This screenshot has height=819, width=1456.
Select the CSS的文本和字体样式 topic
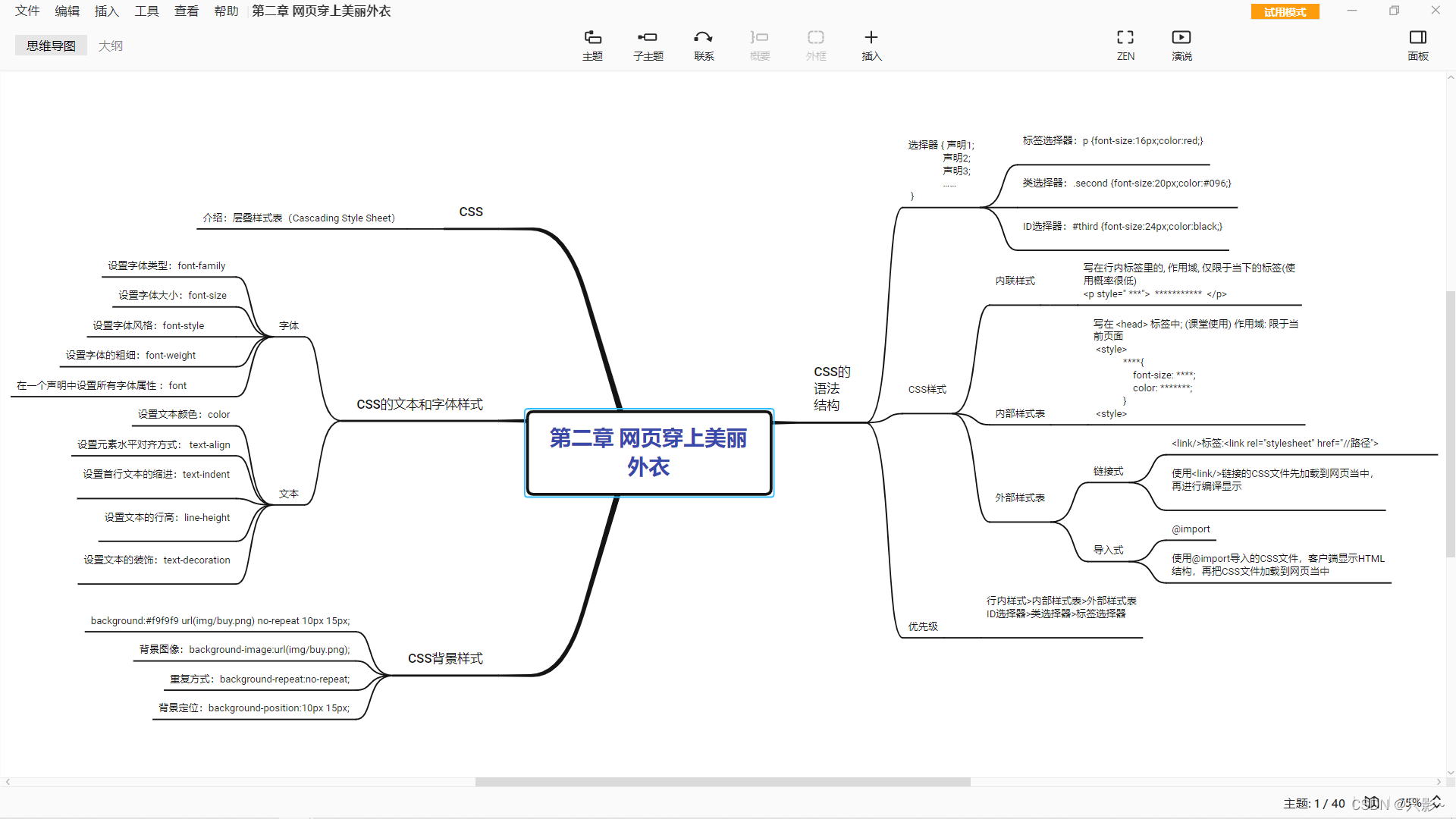click(419, 404)
